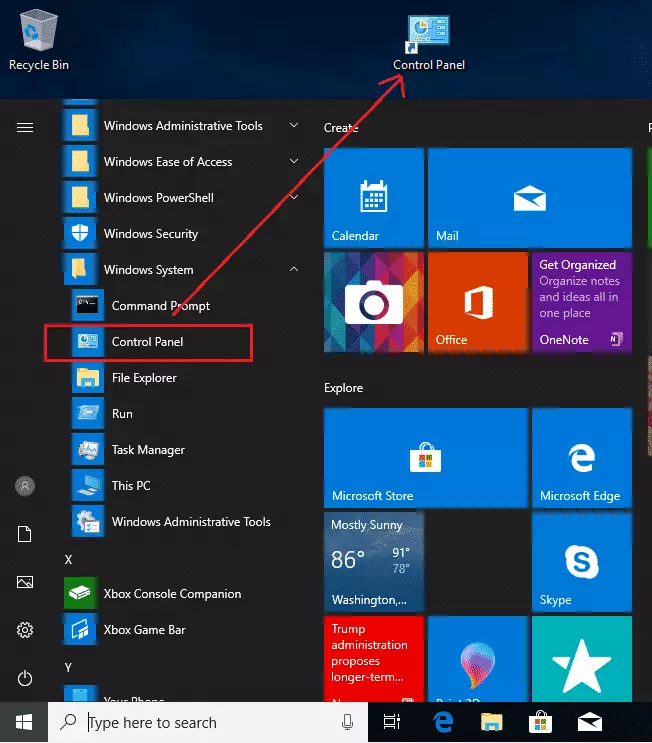Open Windows Administrative Tools under Windows System
652x743 pixels.
(187, 522)
